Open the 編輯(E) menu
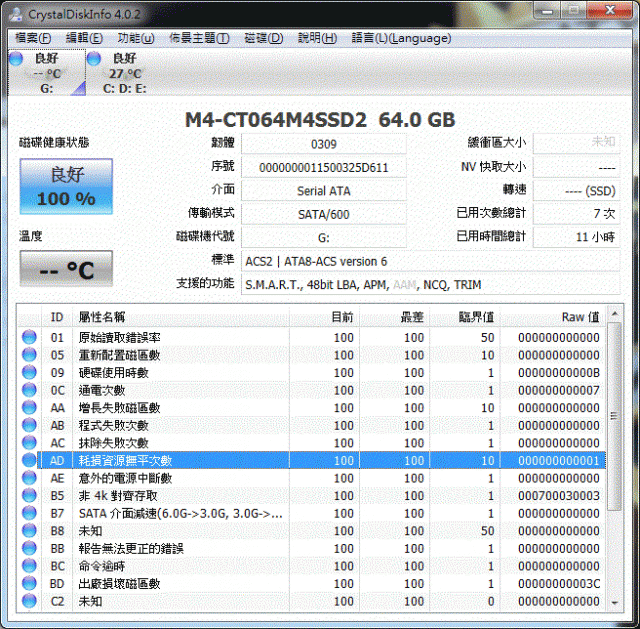The image size is (640, 629). pos(84,38)
